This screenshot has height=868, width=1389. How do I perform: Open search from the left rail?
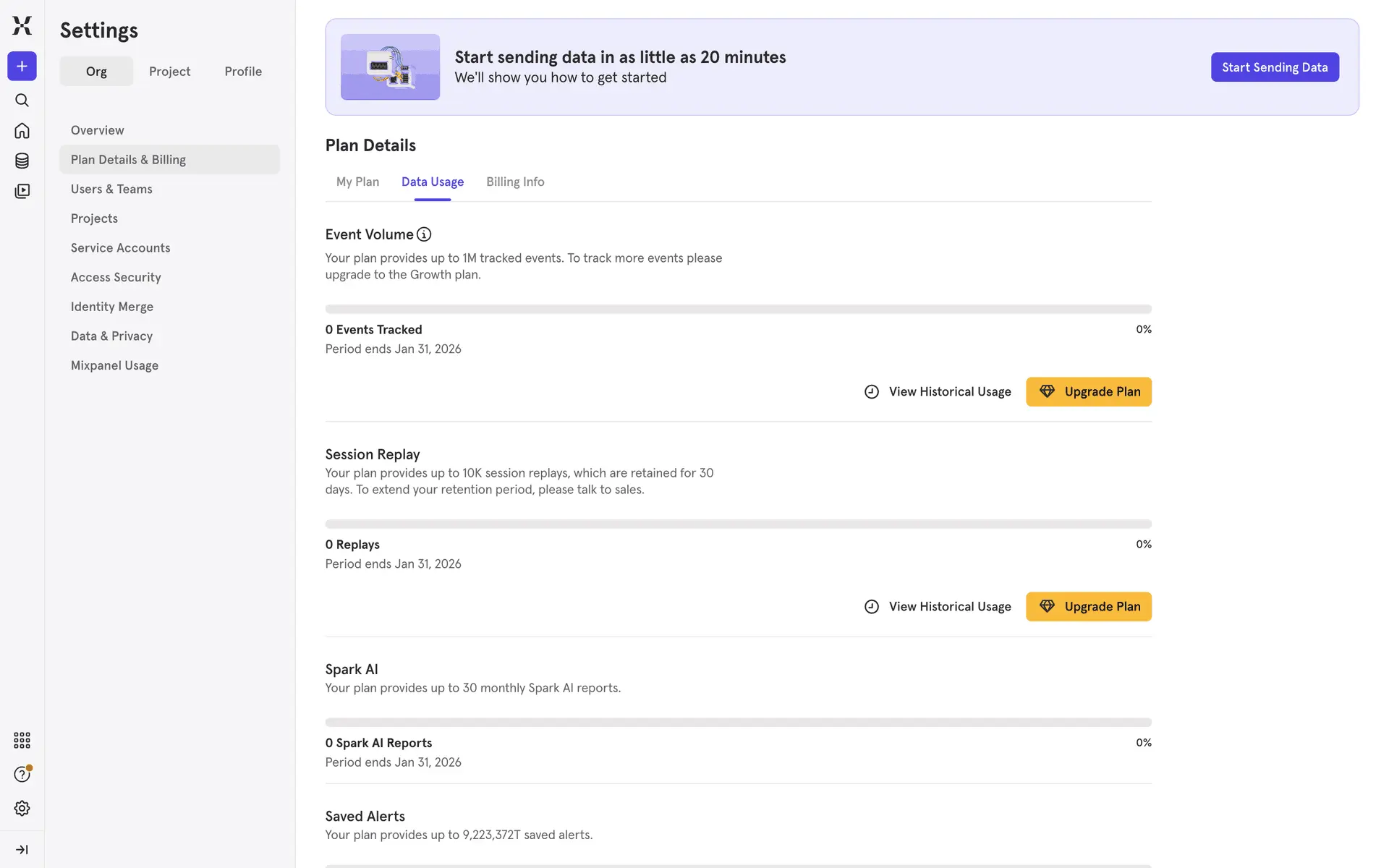click(x=22, y=100)
